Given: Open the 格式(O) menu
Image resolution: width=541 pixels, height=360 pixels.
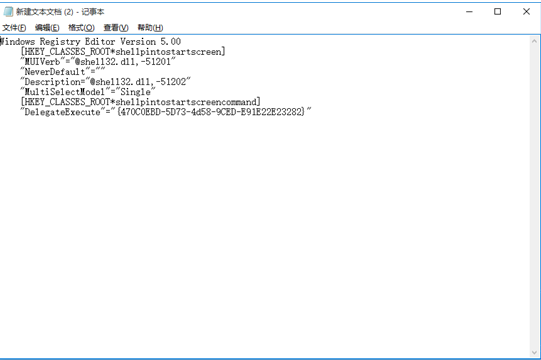Looking at the screenshot, I should pyautogui.click(x=81, y=28).
